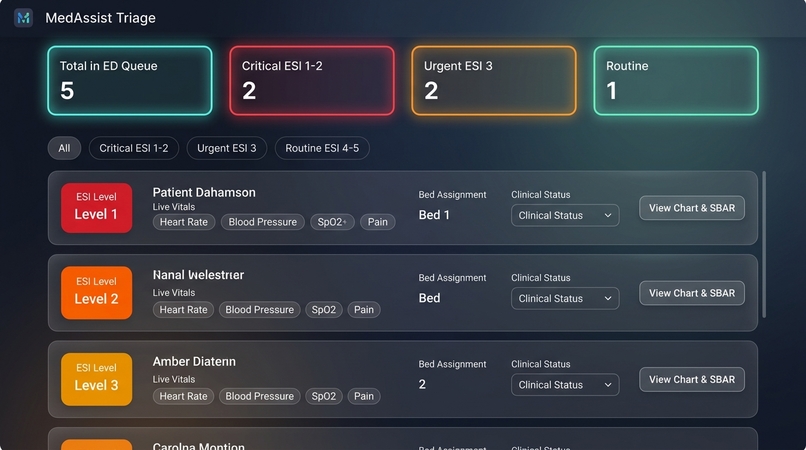The image size is (806, 450).
Task: Open Clinical Status dropdown for Amber Diatenn
Action: [565, 385]
